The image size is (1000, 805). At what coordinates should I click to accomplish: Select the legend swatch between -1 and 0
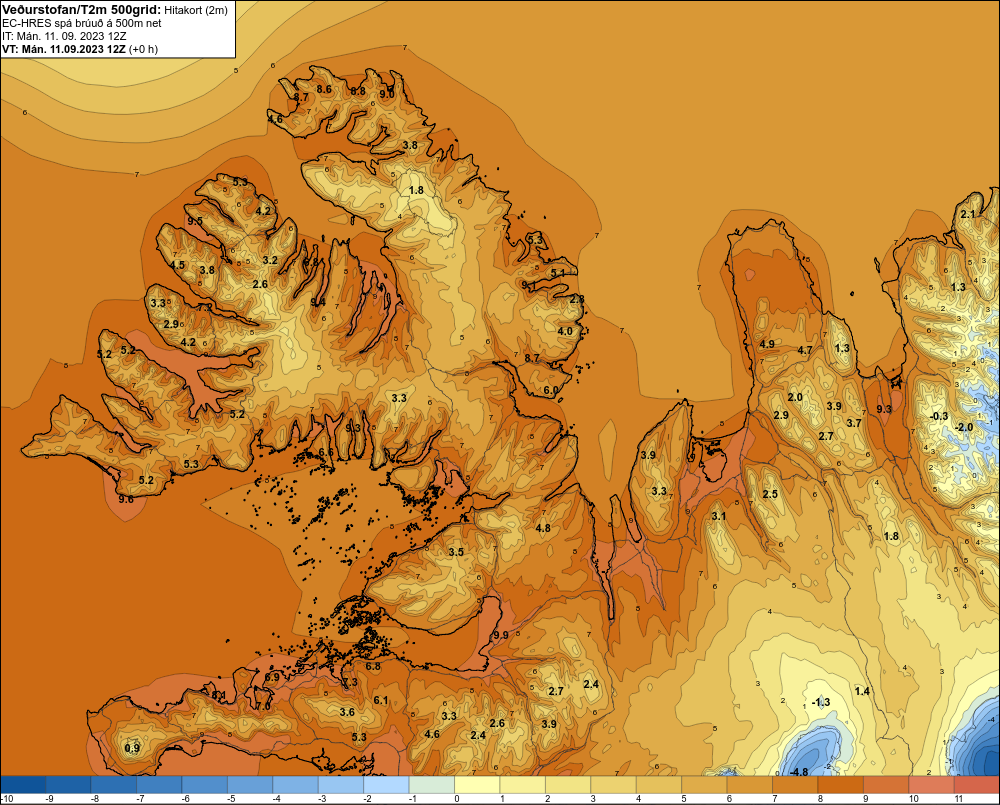point(432,785)
